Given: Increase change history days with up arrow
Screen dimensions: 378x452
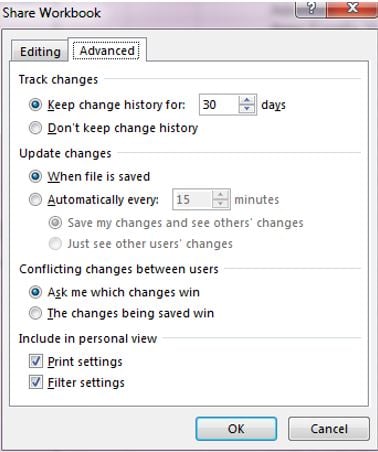Looking at the screenshot, I should tap(247, 100).
